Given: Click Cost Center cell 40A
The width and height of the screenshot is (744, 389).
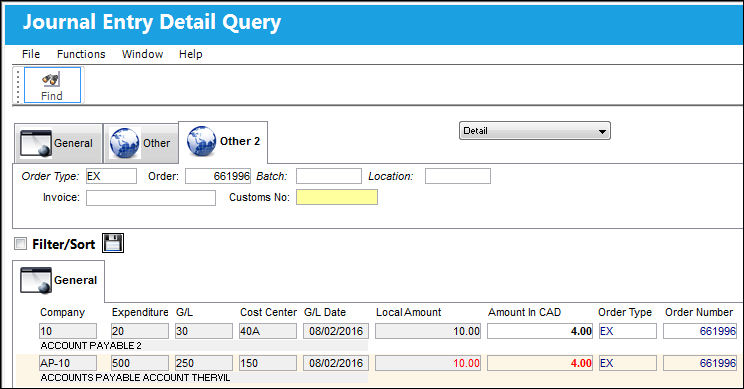Looking at the screenshot, I should (268, 331).
